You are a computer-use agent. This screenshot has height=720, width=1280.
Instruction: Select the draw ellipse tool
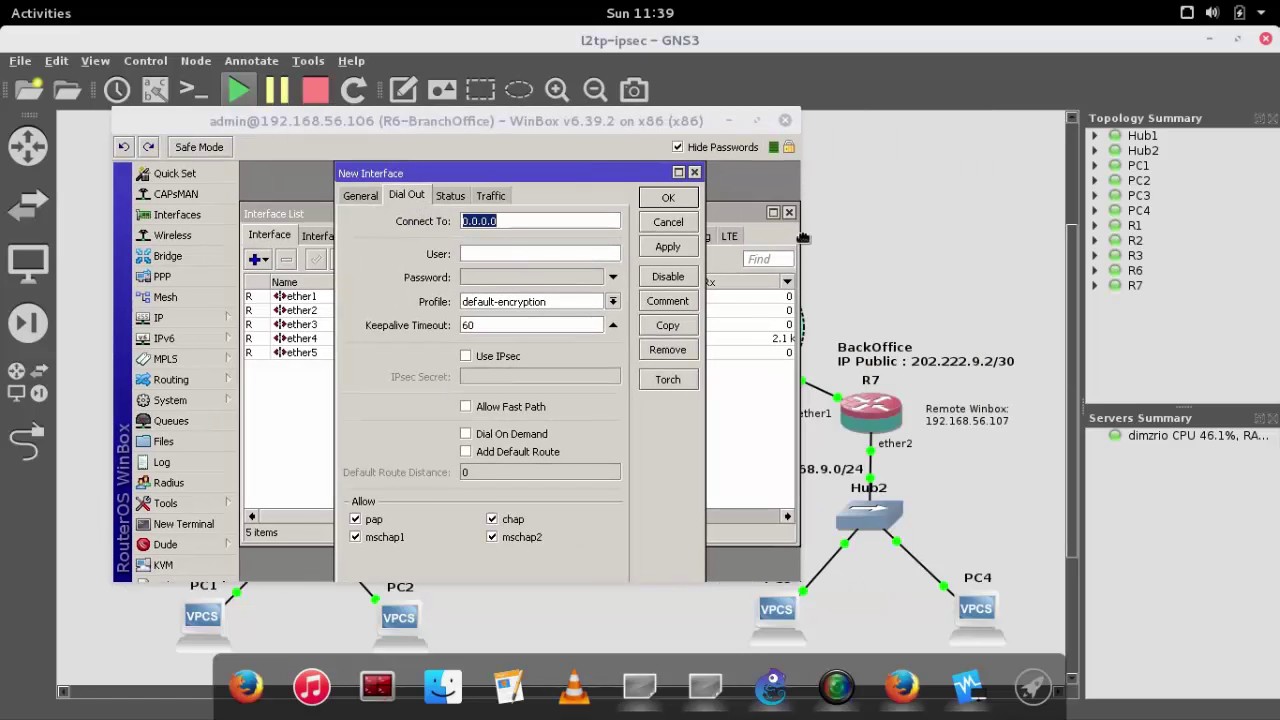518,90
